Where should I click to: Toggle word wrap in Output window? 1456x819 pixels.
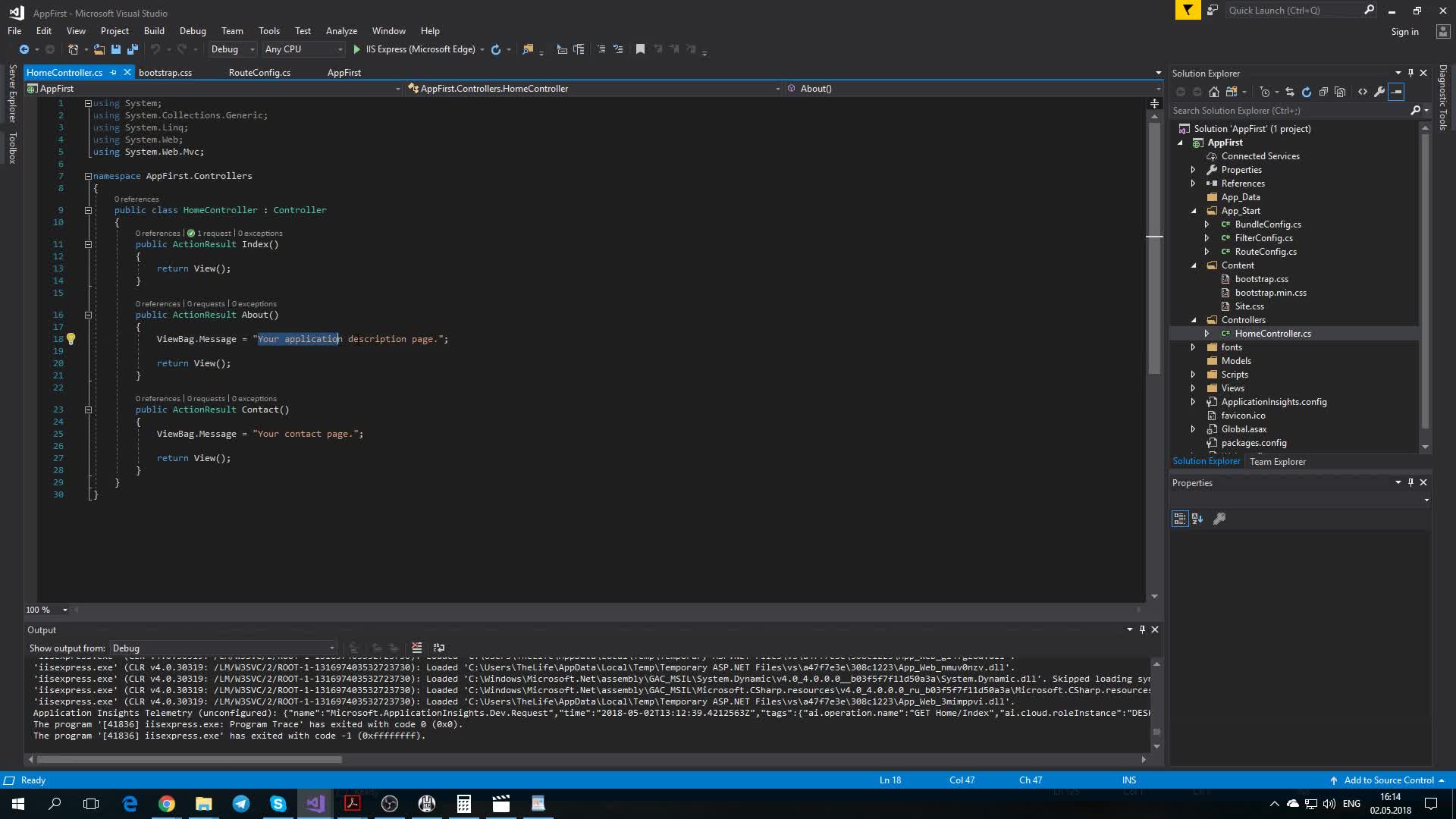point(438,648)
